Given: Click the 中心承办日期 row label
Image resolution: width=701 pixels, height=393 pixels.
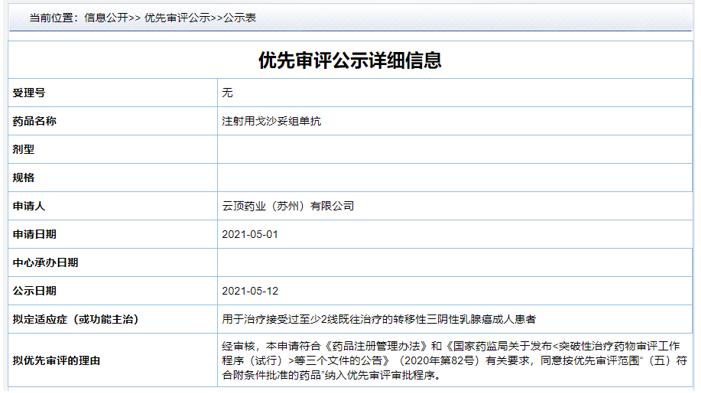Looking at the screenshot, I should pyautogui.click(x=46, y=262).
